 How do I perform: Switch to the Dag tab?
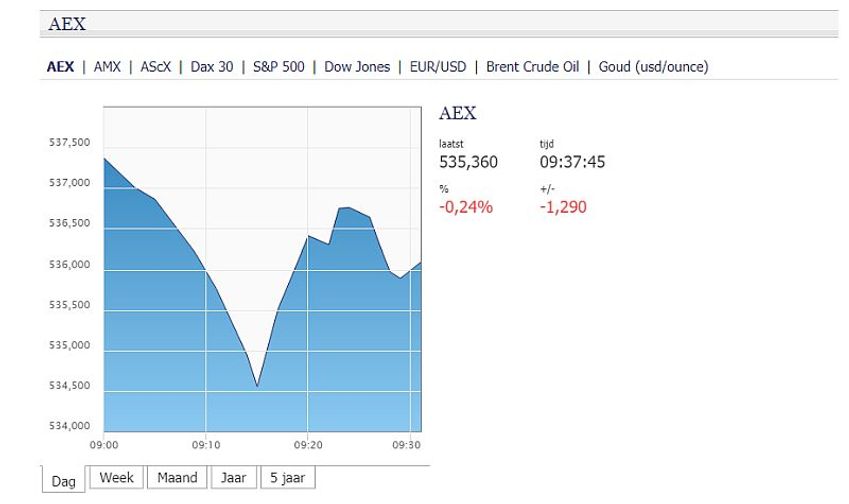(x=63, y=480)
